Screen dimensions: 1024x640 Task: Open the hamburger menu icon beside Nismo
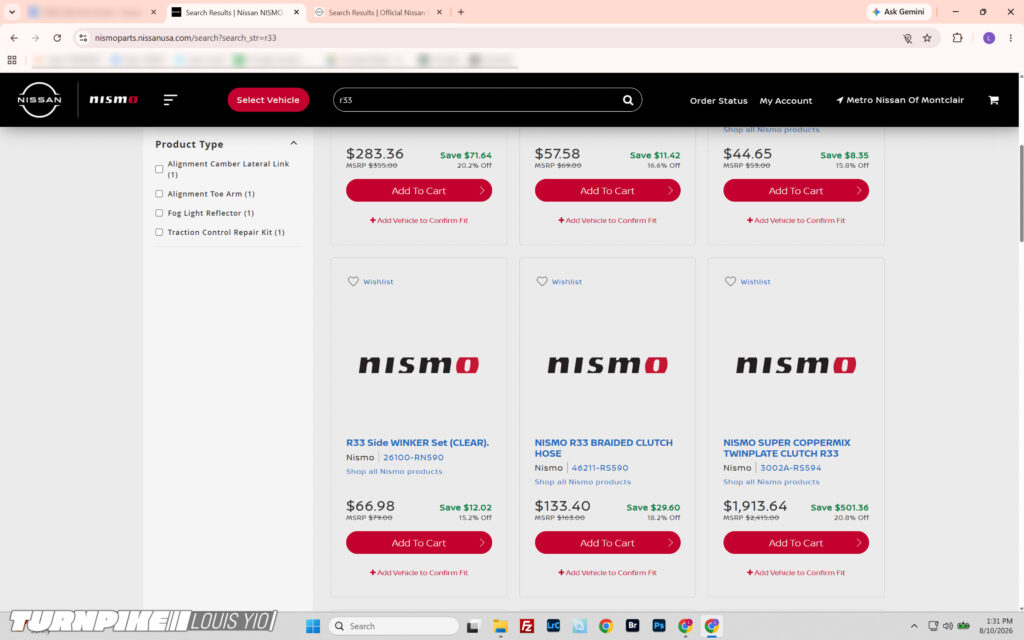click(x=170, y=100)
